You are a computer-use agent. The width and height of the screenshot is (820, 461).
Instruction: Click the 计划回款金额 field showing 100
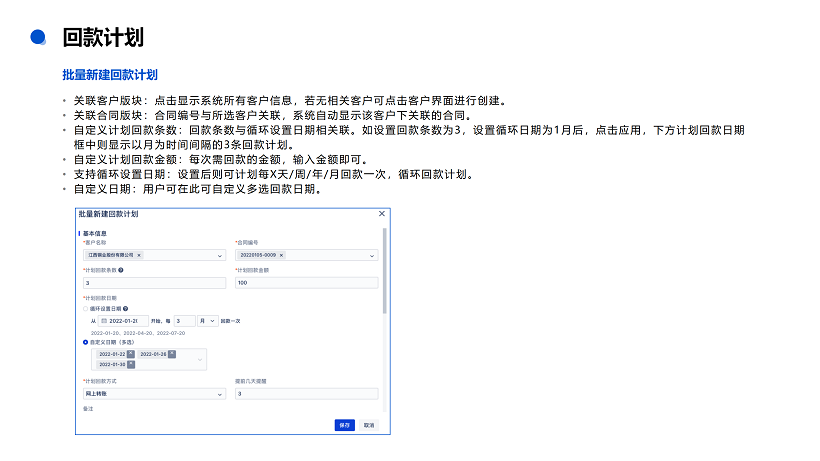(x=306, y=283)
